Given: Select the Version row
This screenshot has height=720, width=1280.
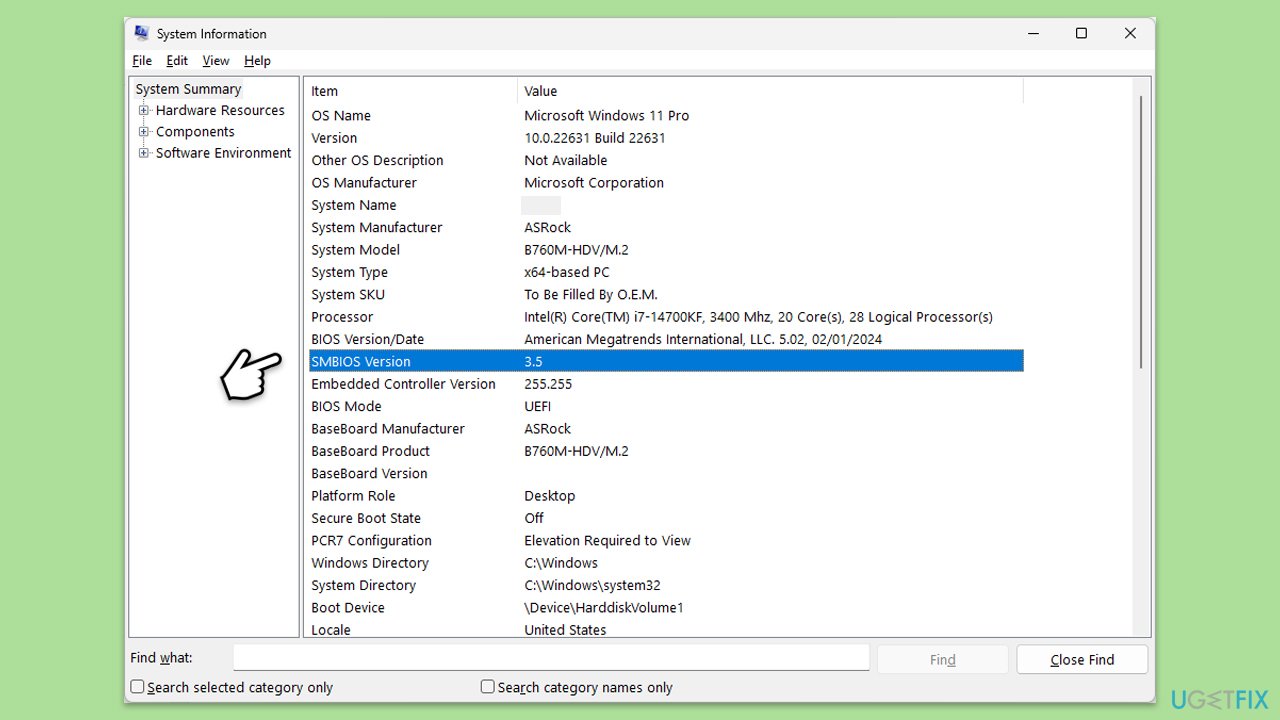Looking at the screenshot, I should tap(666, 138).
